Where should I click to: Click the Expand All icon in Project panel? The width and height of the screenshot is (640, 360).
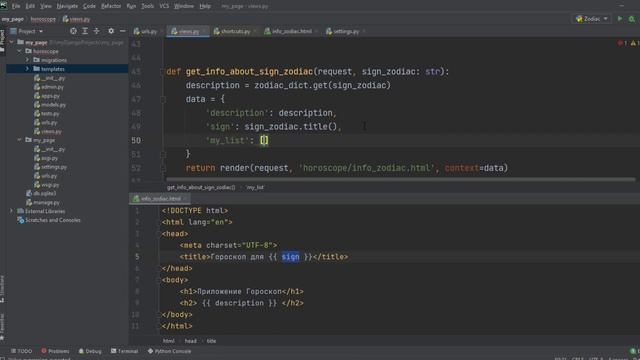coord(85,31)
